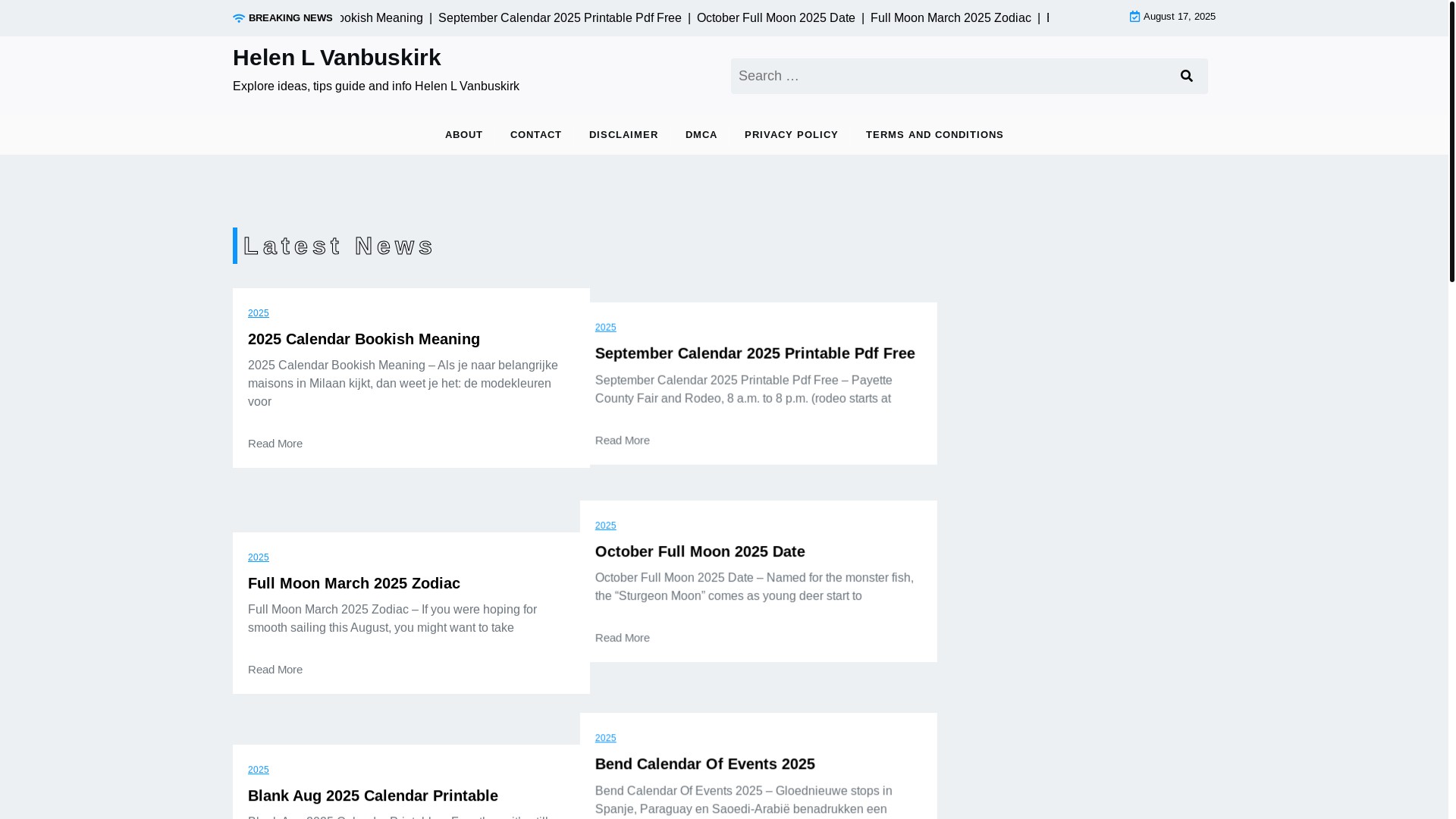Click the page vertical scrollbar thumb
This screenshot has height=819, width=1456.
[x=1452, y=141]
